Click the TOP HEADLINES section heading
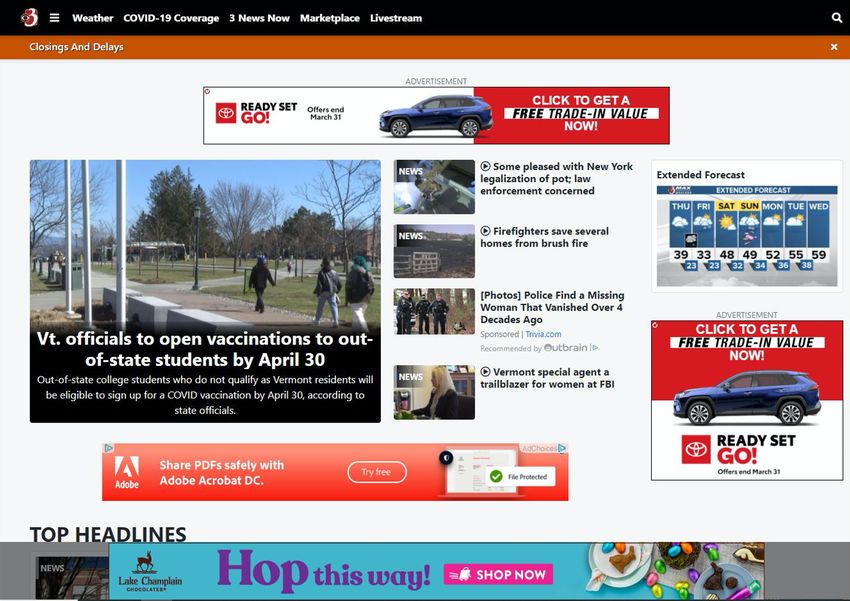Image resolution: width=850 pixels, height=601 pixels. click(108, 534)
